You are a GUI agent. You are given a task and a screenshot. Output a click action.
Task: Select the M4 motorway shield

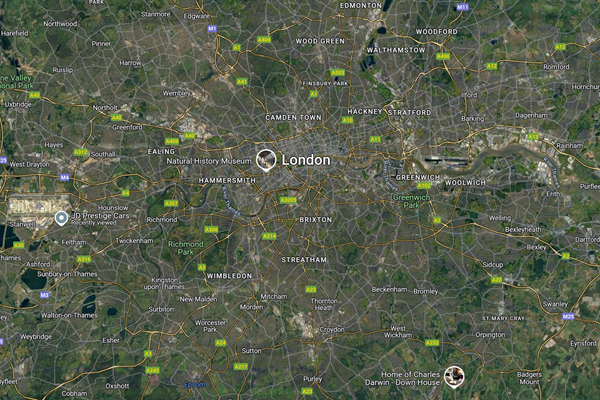point(65,178)
